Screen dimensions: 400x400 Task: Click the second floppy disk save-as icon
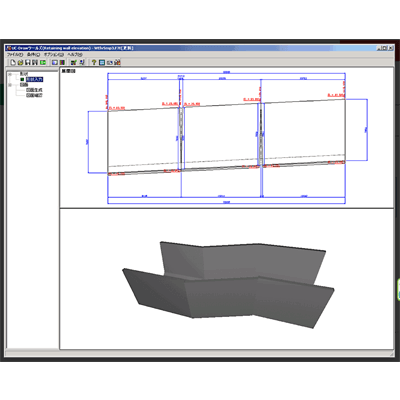(x=35, y=62)
